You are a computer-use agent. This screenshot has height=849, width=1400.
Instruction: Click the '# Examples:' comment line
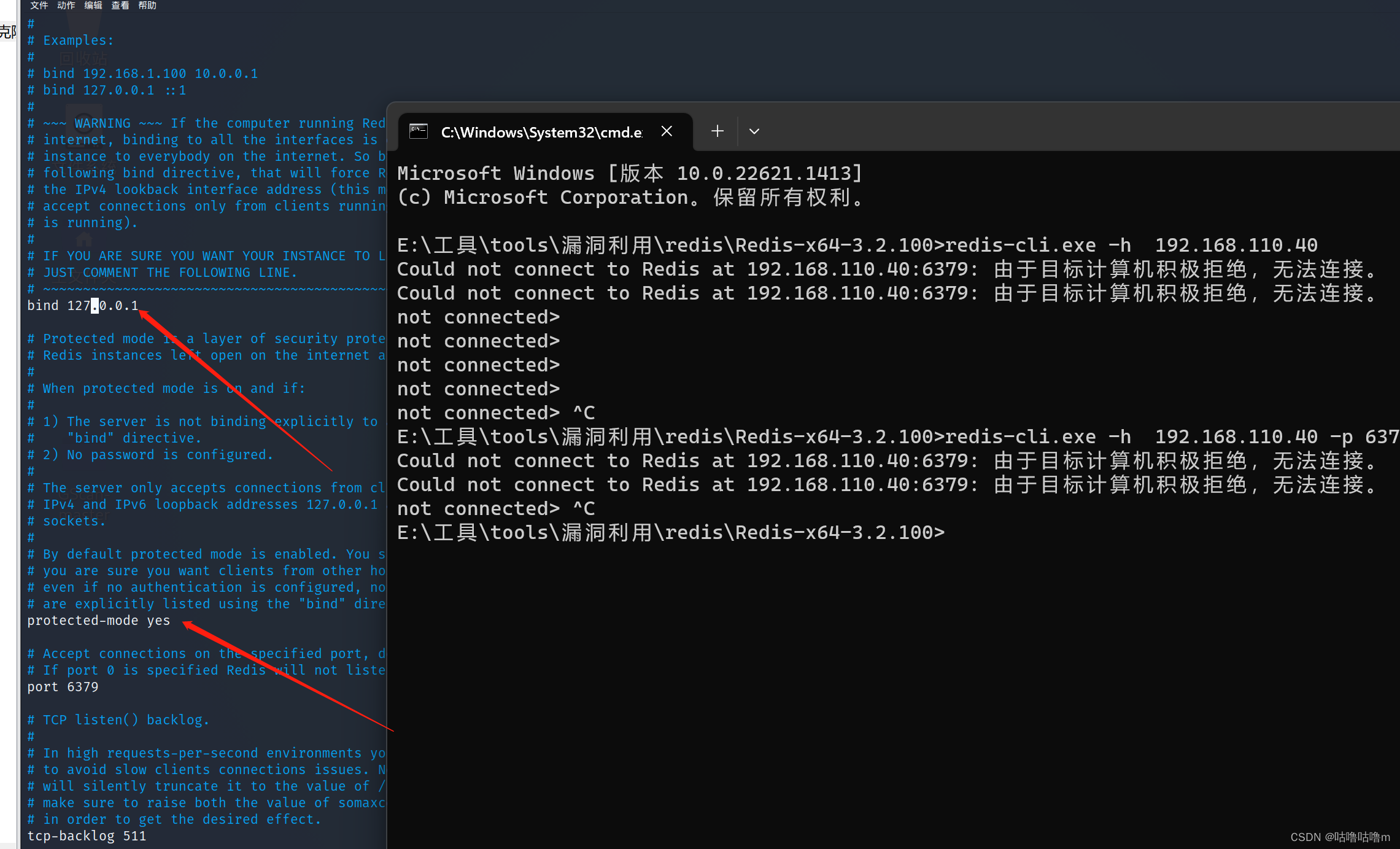pyautogui.click(x=71, y=41)
